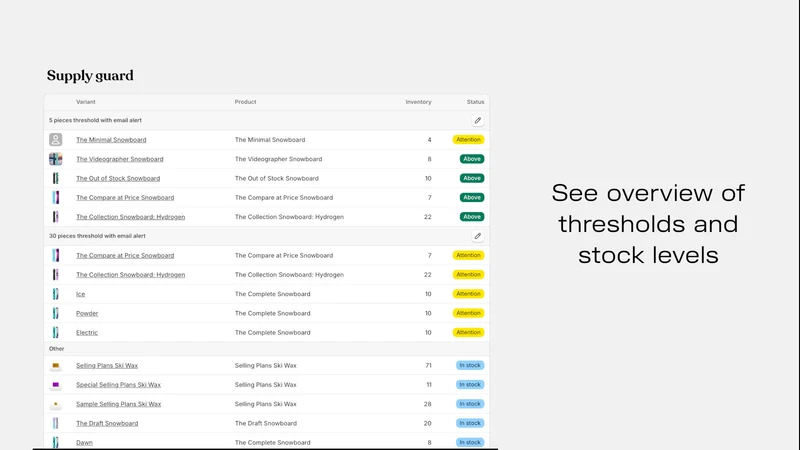
Task: Click In stock badge for Special Selling Plans Ski Wax
Action: 470,385
